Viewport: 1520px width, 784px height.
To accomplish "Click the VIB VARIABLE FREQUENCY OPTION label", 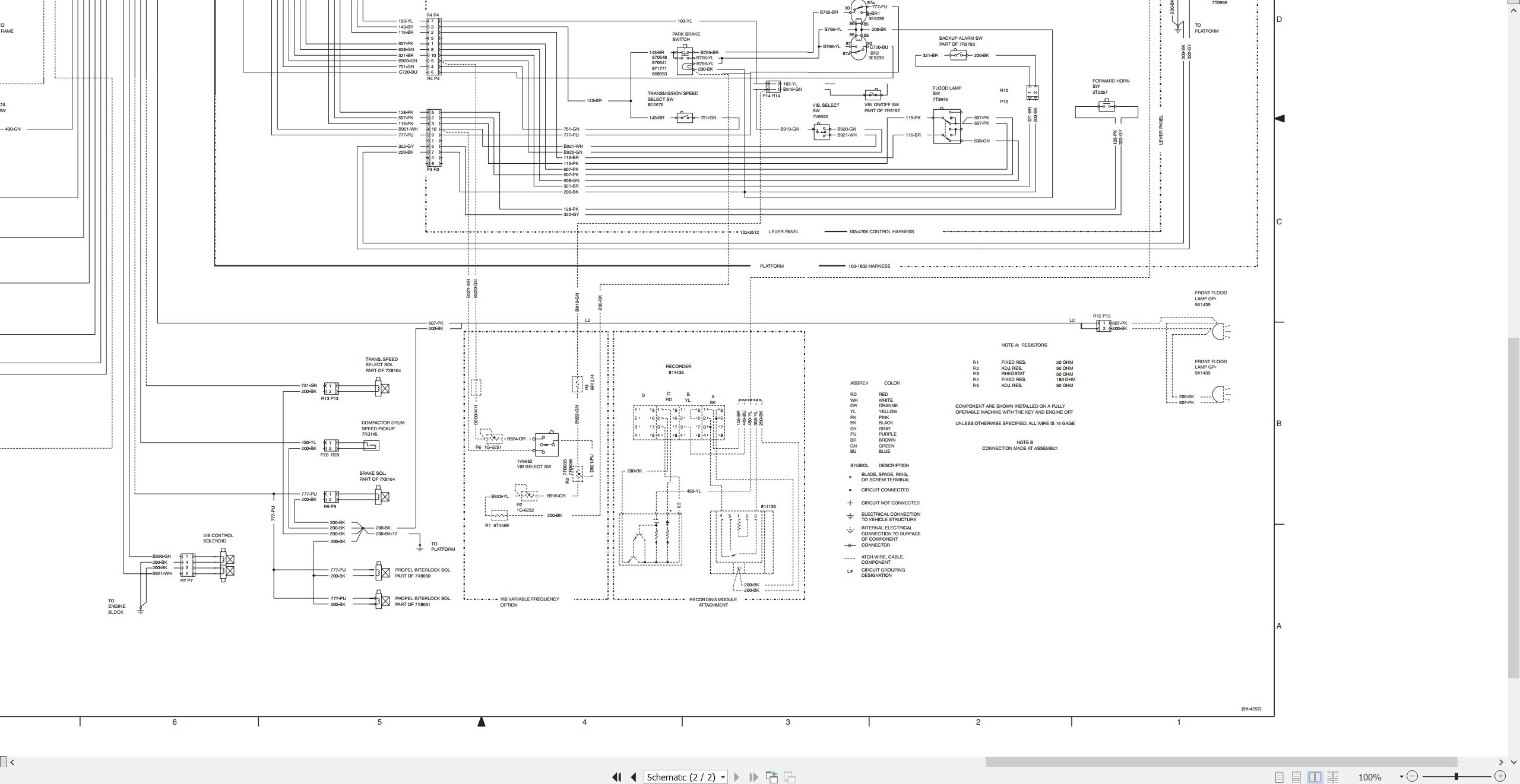I will pos(530,602).
